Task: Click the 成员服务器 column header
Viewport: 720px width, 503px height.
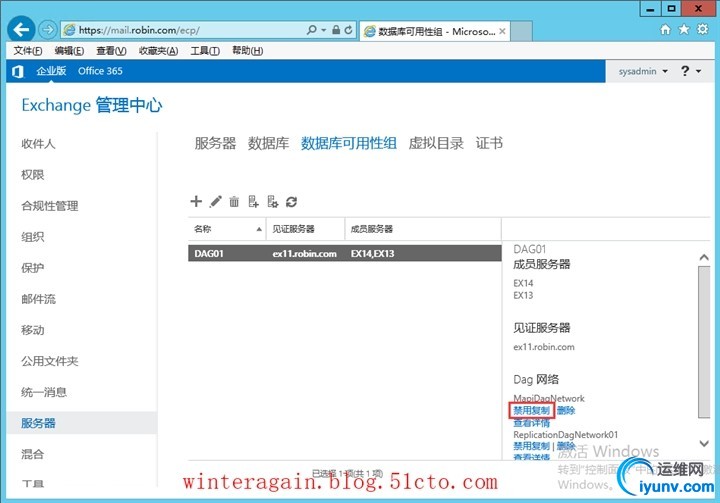Action: tap(423, 229)
